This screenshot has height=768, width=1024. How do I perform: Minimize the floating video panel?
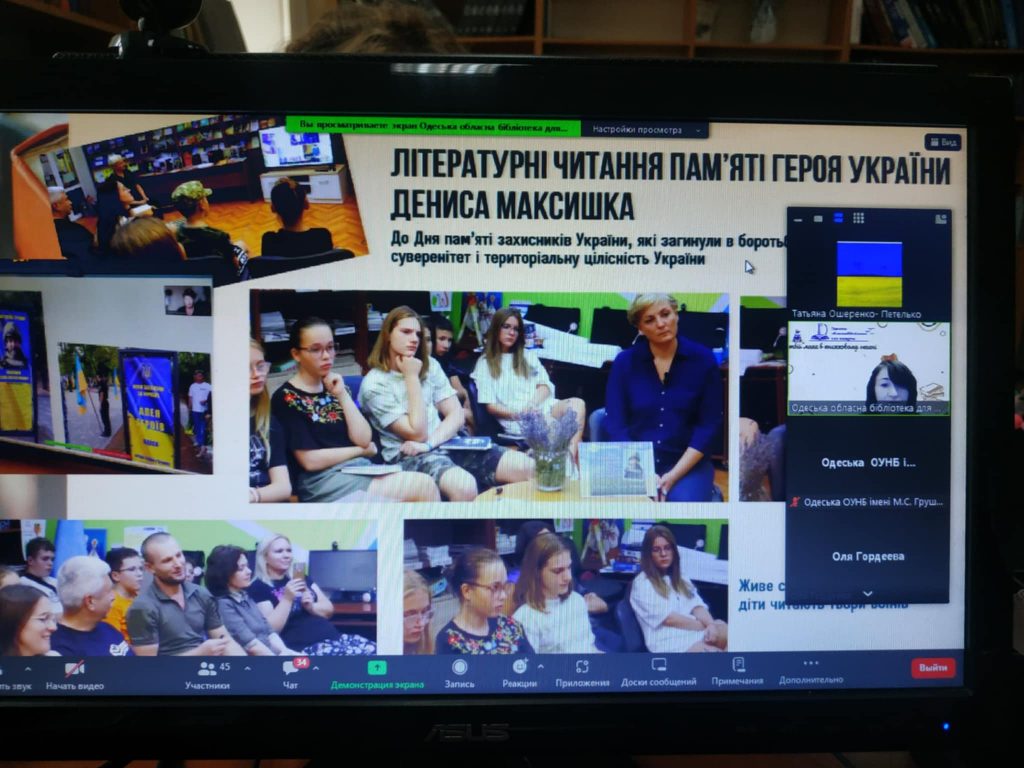click(799, 218)
